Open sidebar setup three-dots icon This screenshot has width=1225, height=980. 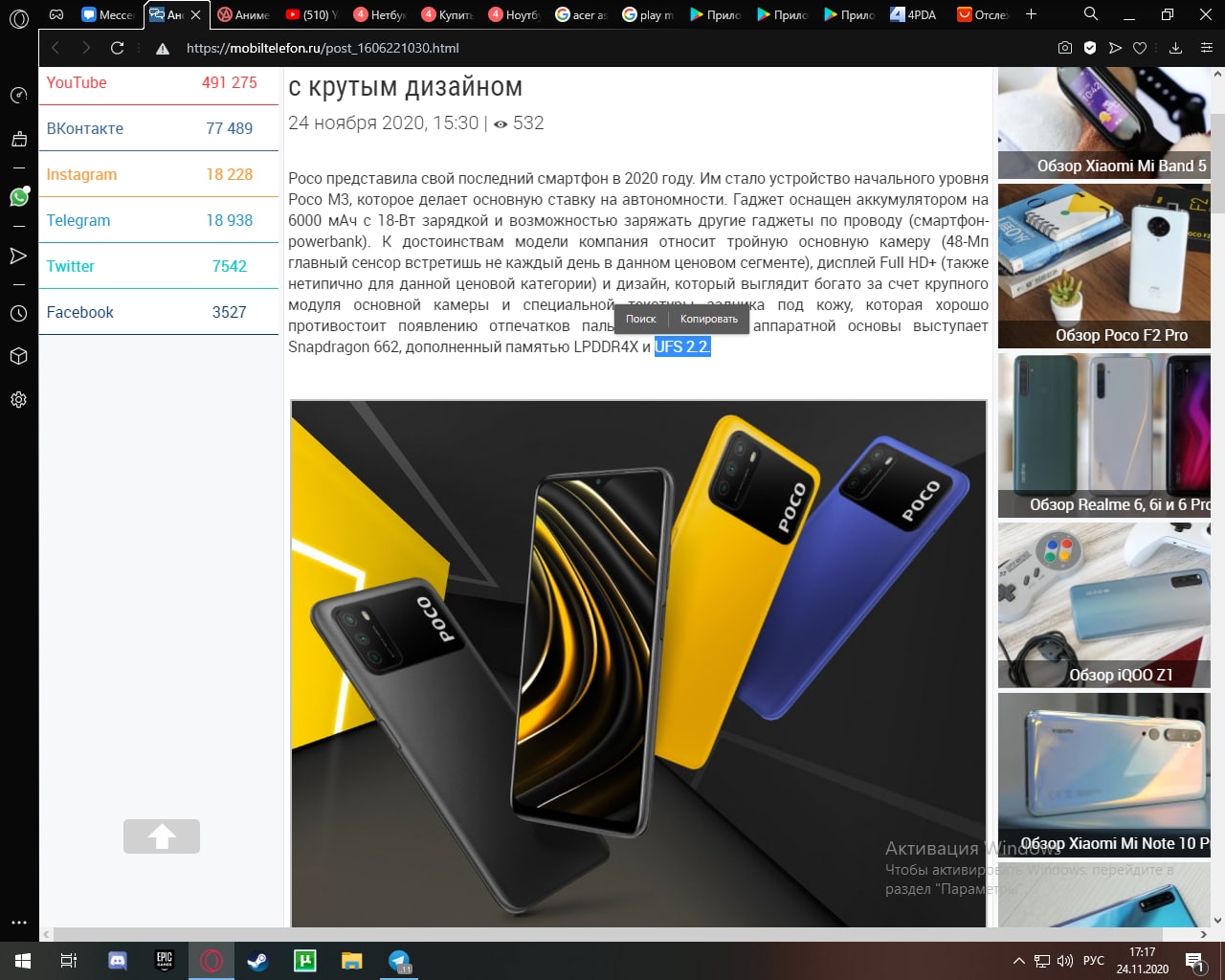pos(18,923)
